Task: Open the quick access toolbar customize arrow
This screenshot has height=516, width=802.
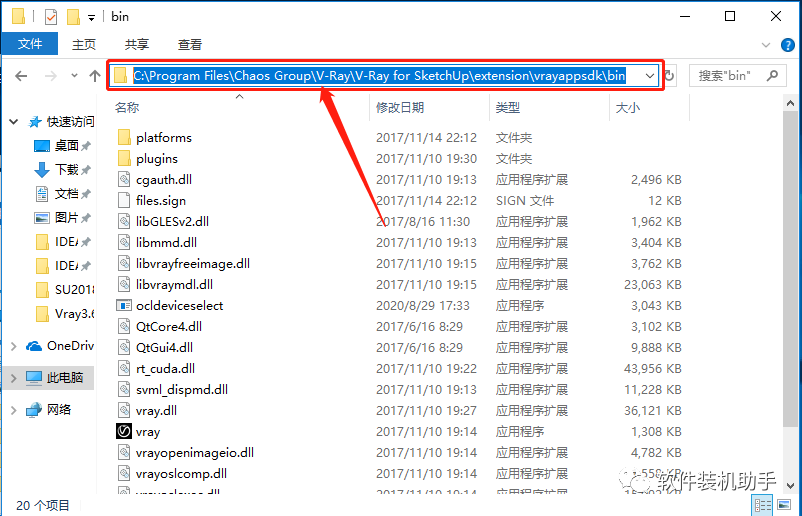Action: pos(91,18)
